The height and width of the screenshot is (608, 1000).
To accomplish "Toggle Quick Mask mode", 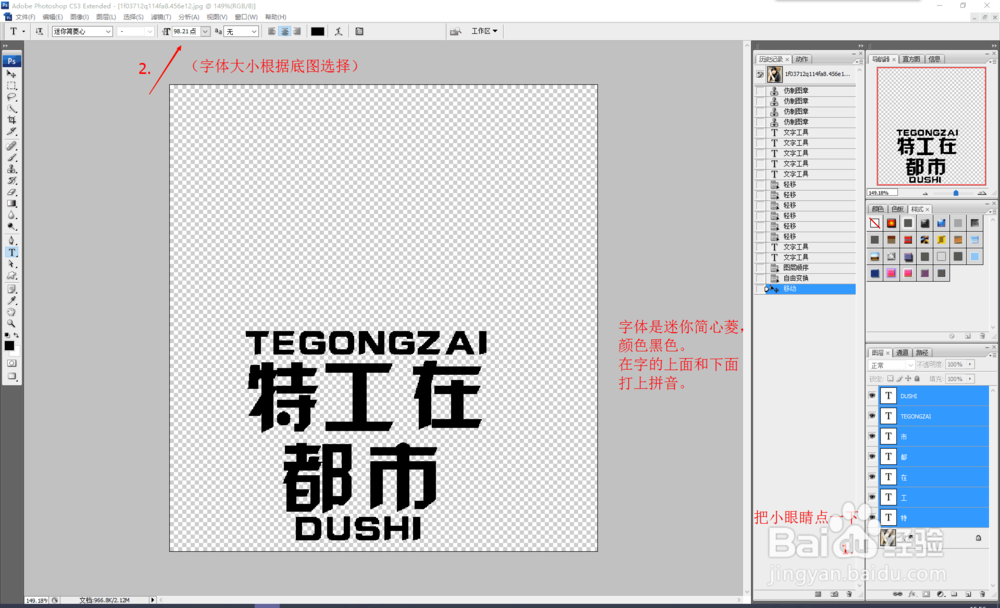I will coord(11,363).
